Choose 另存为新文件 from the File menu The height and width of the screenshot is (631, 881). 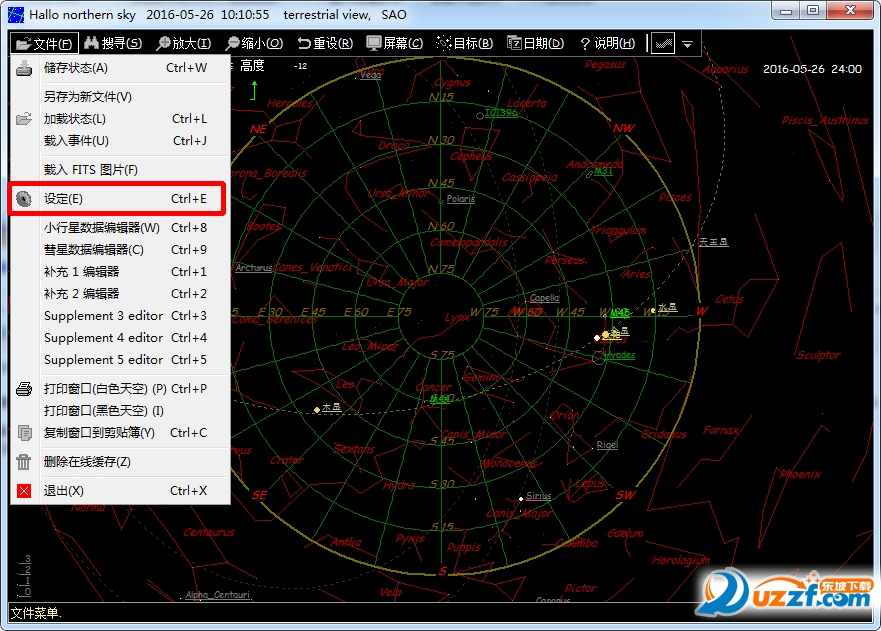coord(88,97)
